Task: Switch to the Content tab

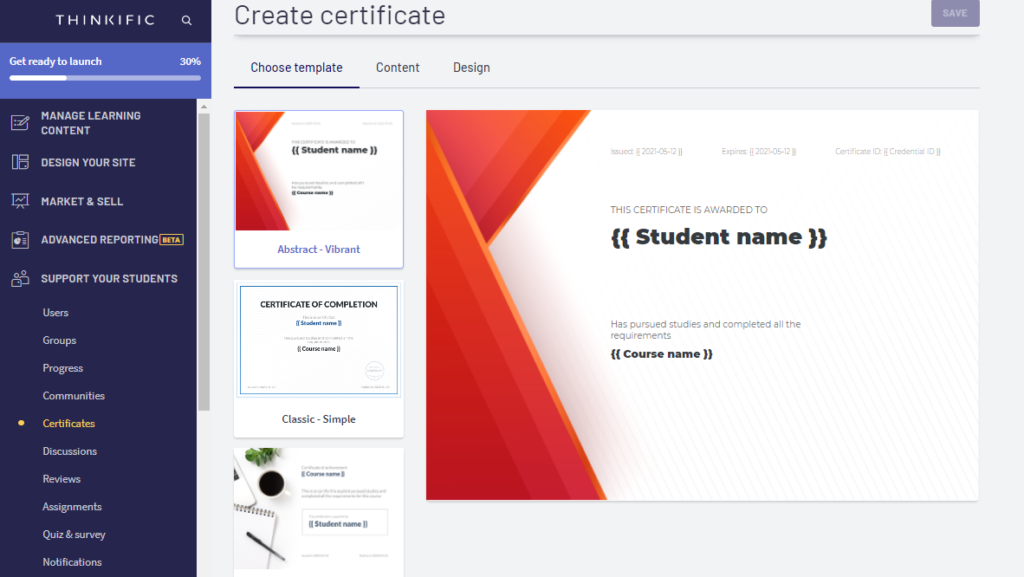Action: tap(397, 67)
